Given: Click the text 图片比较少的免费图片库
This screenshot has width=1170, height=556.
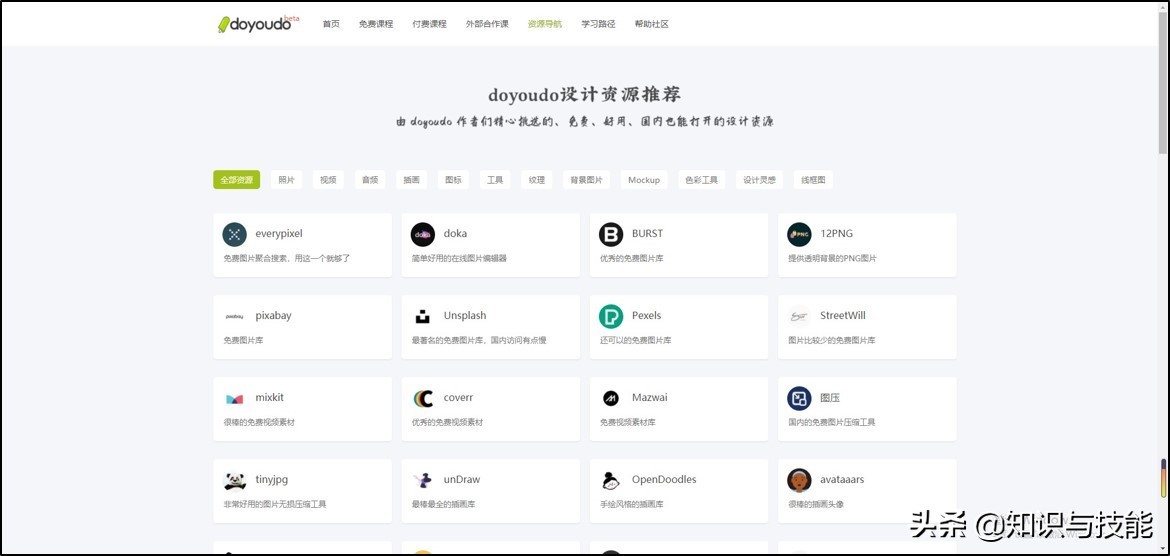Looking at the screenshot, I should point(832,340).
